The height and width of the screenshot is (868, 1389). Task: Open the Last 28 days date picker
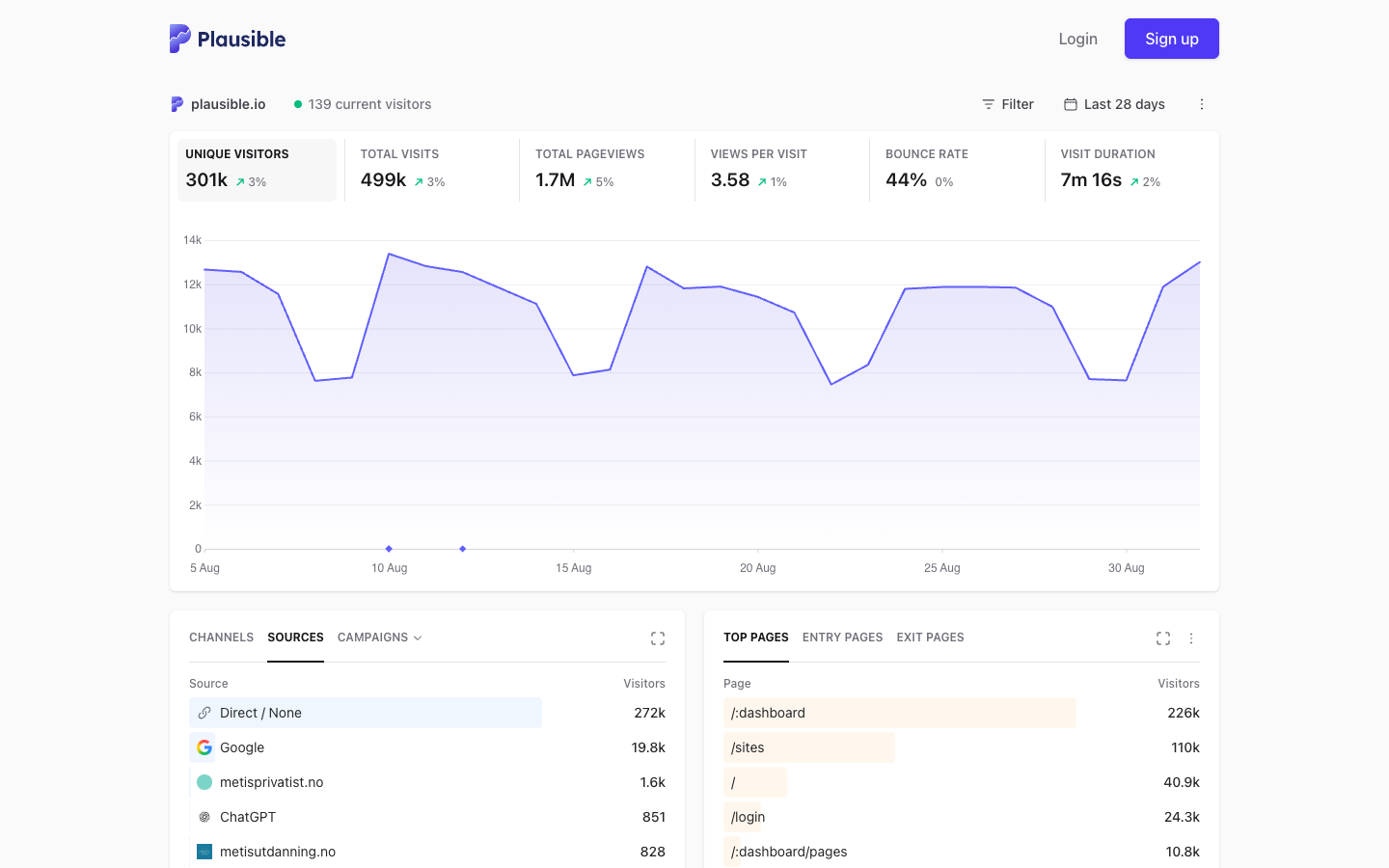click(x=1114, y=104)
